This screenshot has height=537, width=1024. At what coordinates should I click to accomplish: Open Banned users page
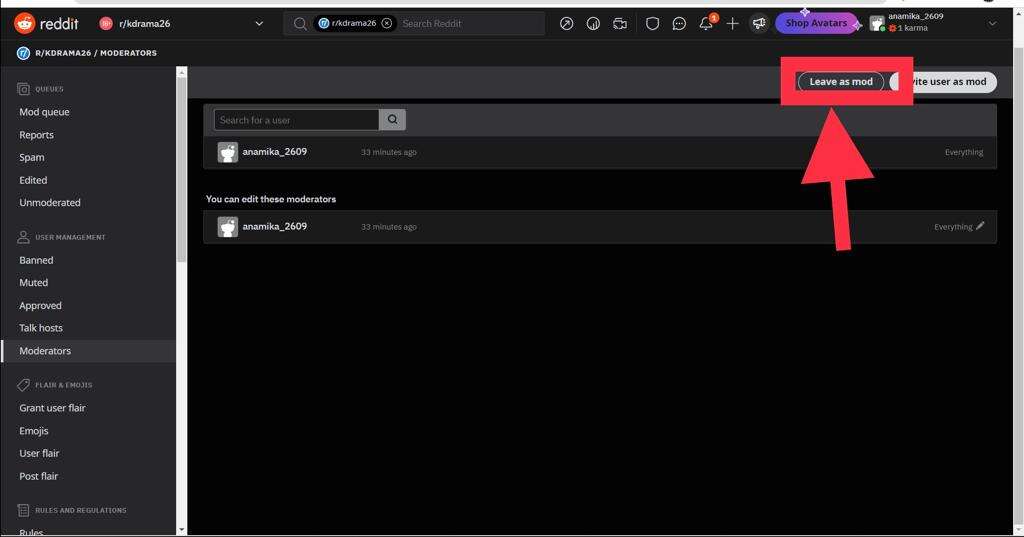[37, 260]
